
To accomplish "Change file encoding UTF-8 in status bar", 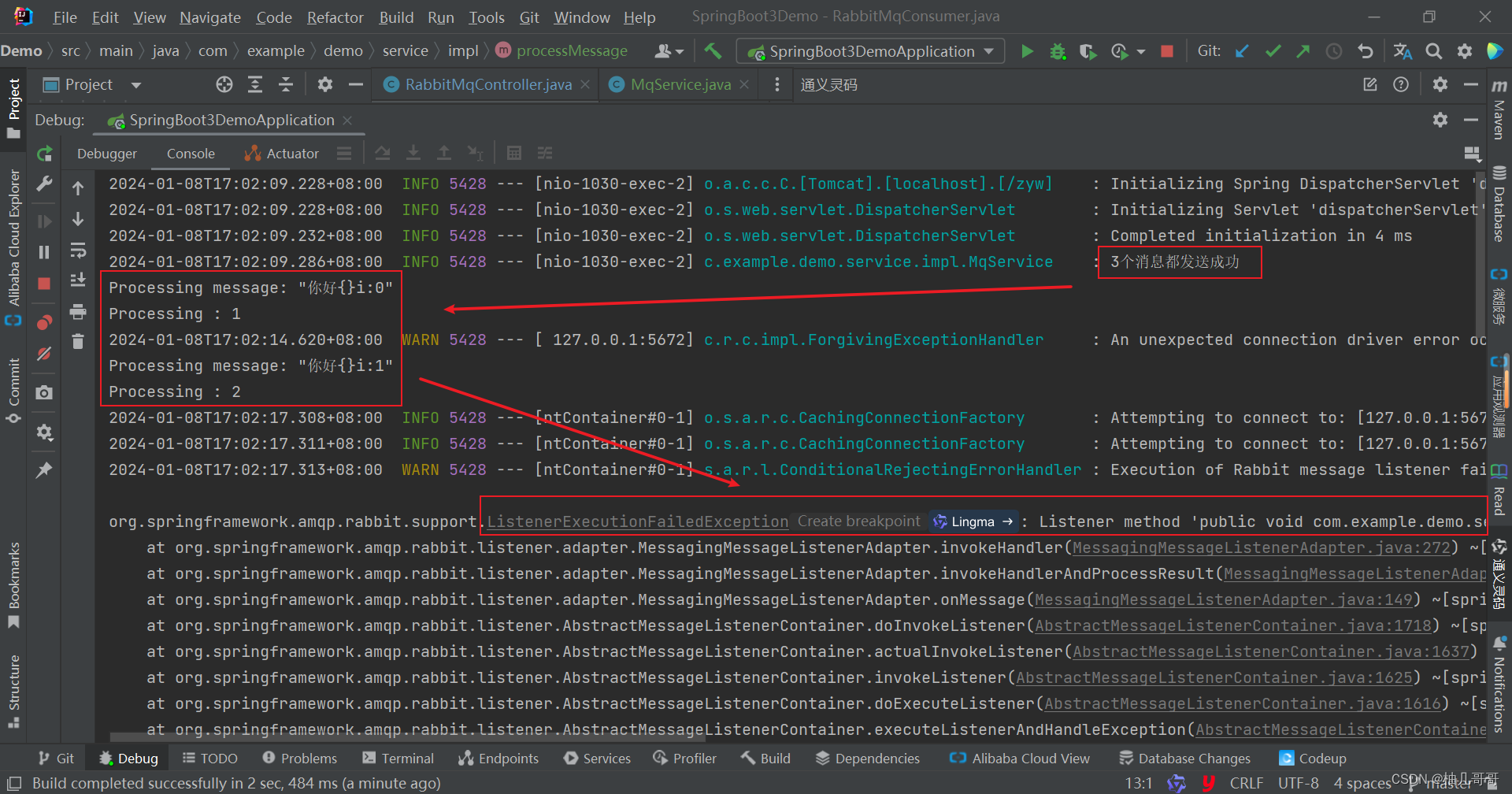I will 1298,783.
